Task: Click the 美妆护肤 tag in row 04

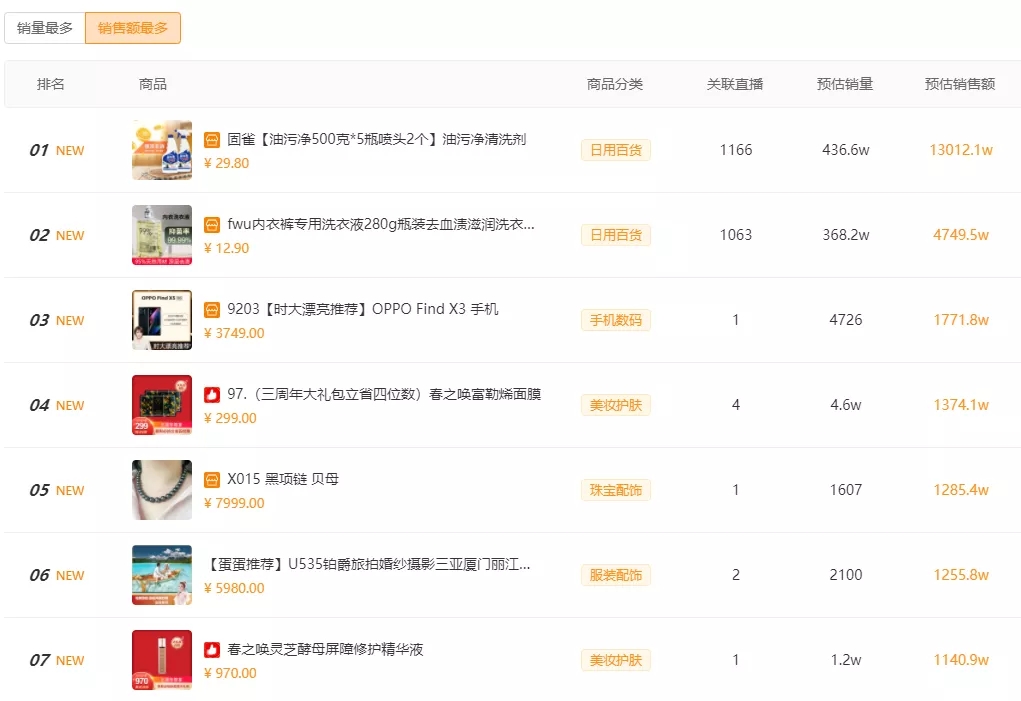Action: pyautogui.click(x=616, y=405)
